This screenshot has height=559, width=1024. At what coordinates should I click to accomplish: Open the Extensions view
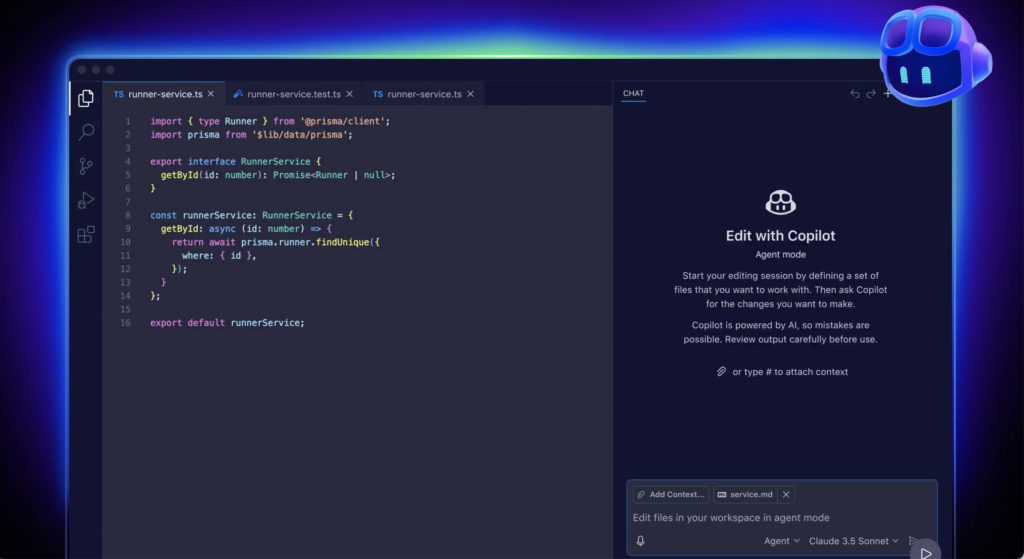click(x=86, y=235)
